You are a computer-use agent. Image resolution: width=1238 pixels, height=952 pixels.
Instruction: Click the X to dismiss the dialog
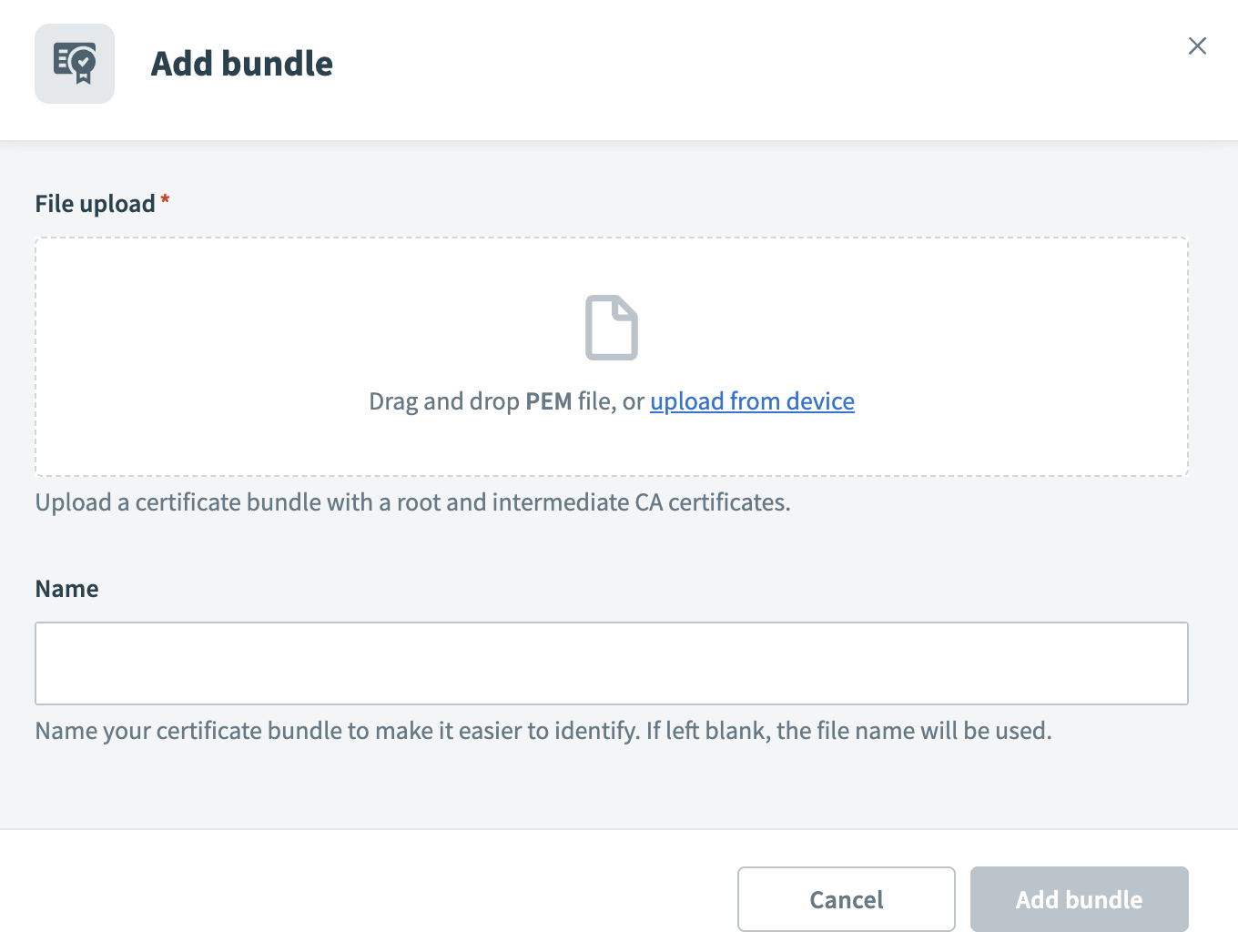pos(1197,46)
